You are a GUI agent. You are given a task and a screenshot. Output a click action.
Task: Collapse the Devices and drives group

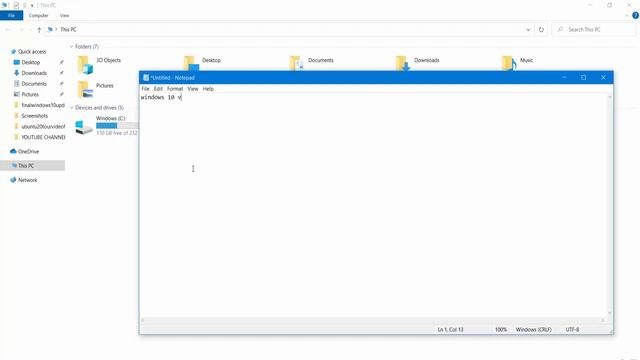pyautogui.click(x=71, y=108)
